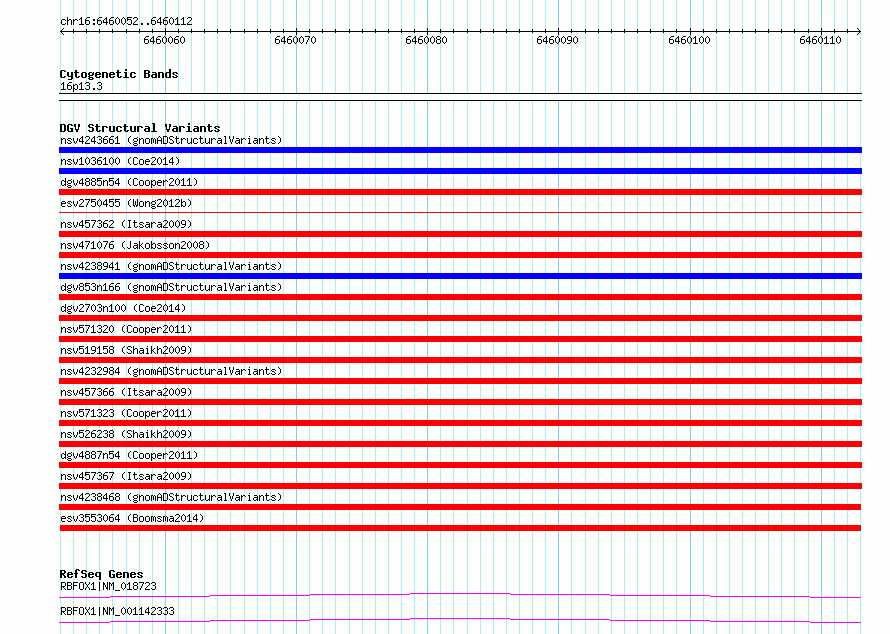Click variant label dgv853n166 (gnomADStructuralVariants)
The image size is (890, 634).
171,287
